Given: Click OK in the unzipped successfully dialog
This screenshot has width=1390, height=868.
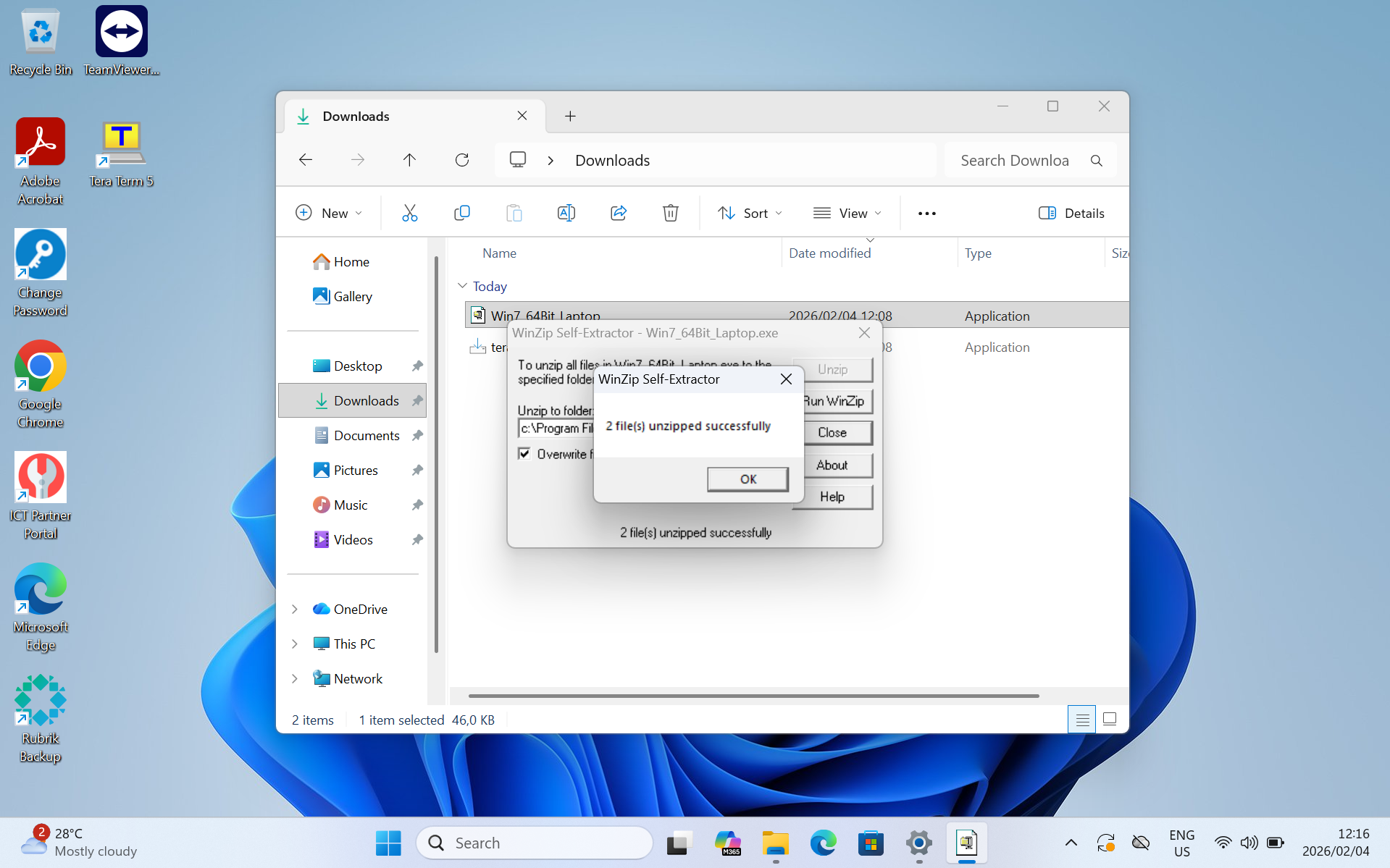Looking at the screenshot, I should tap(748, 479).
